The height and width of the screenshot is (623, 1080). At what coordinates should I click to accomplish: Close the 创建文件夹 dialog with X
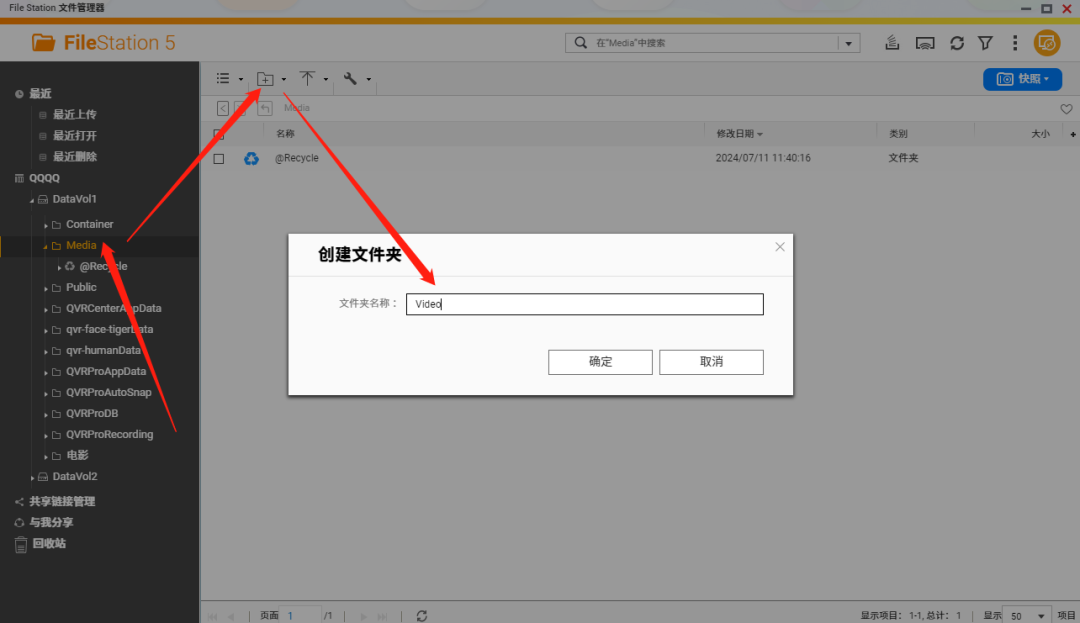click(x=780, y=247)
